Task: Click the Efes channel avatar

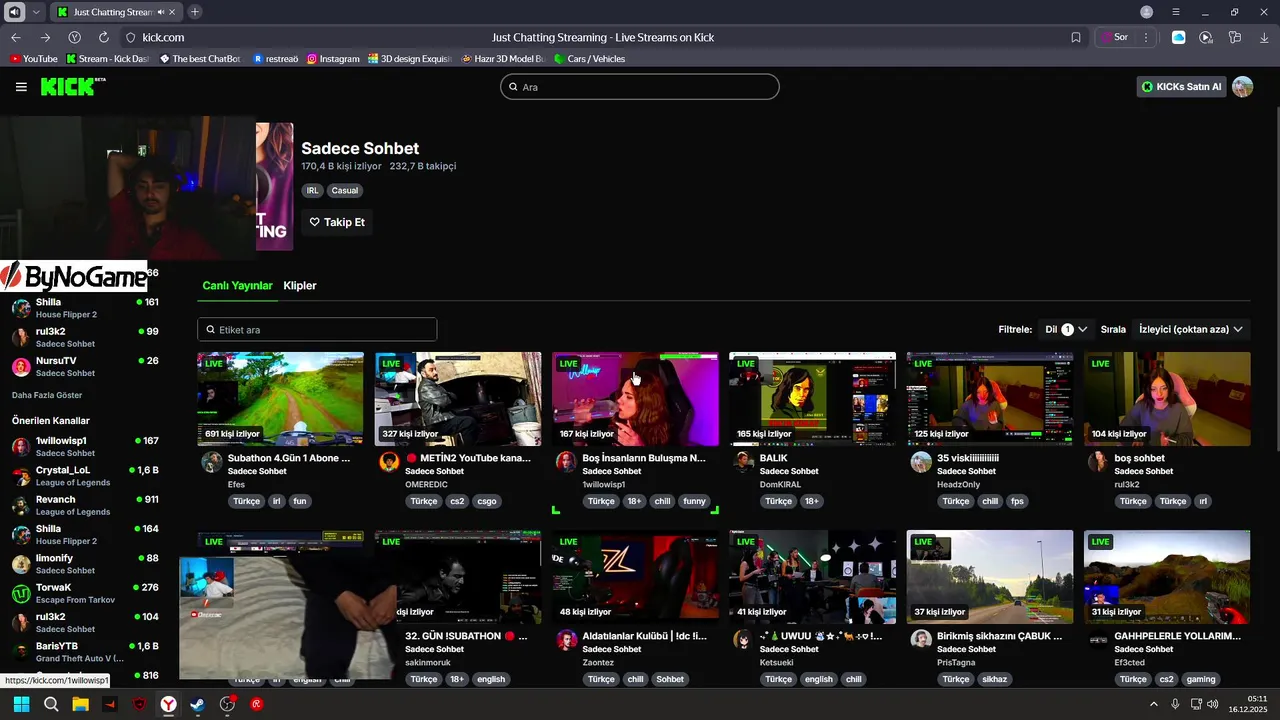Action: click(212, 461)
